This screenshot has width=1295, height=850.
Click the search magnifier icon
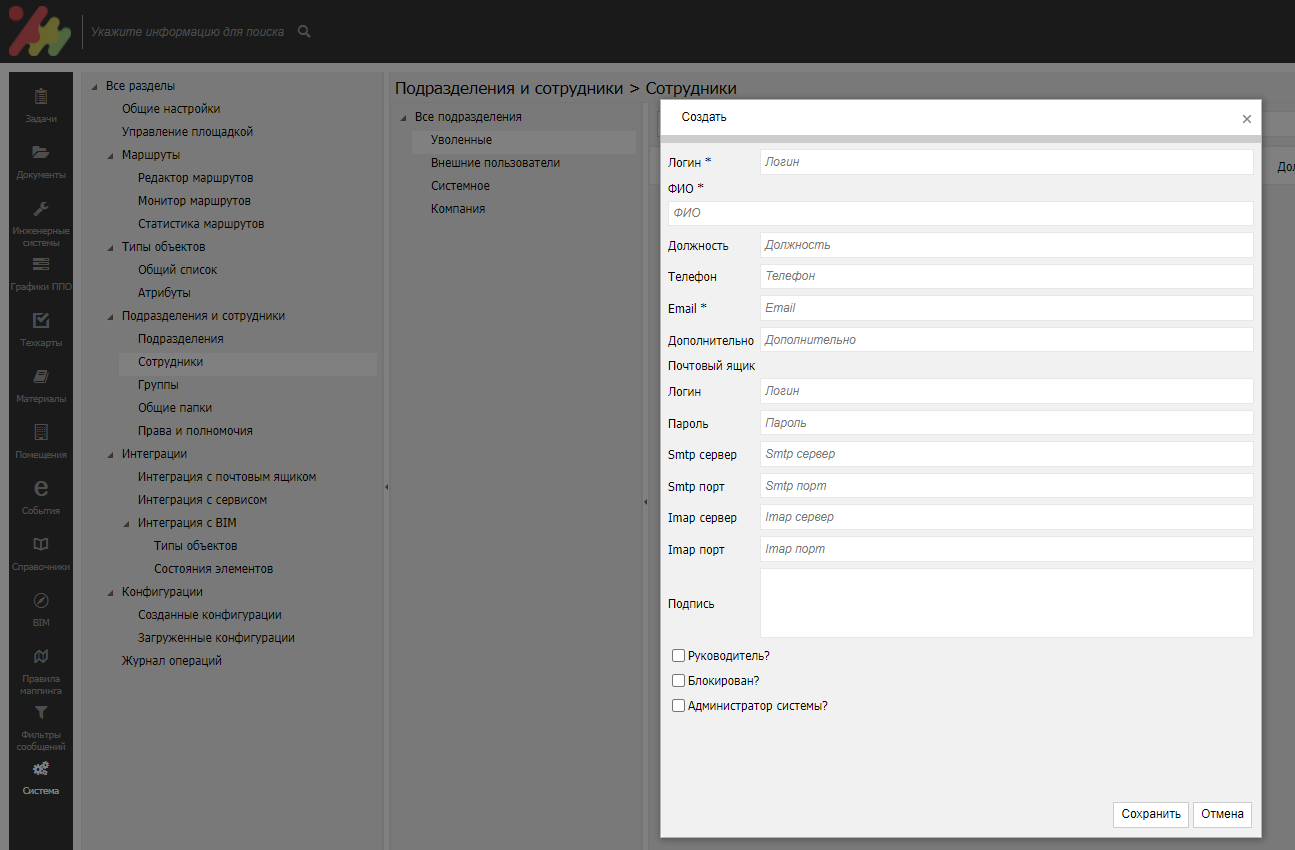click(x=304, y=32)
